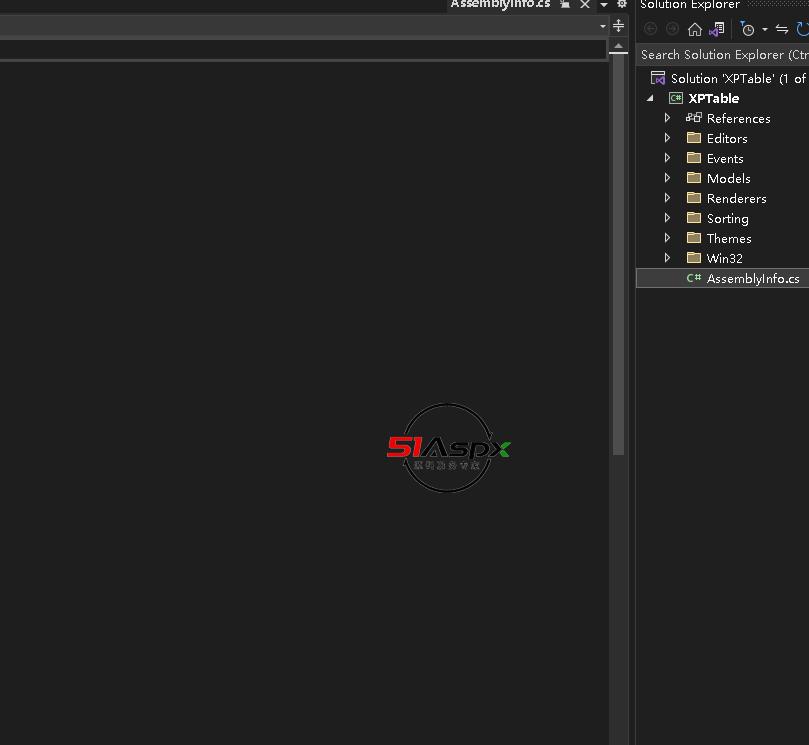Toggle pin on AssemblyInfo.cs tab
Screen dimensions: 809x745
point(565,5)
